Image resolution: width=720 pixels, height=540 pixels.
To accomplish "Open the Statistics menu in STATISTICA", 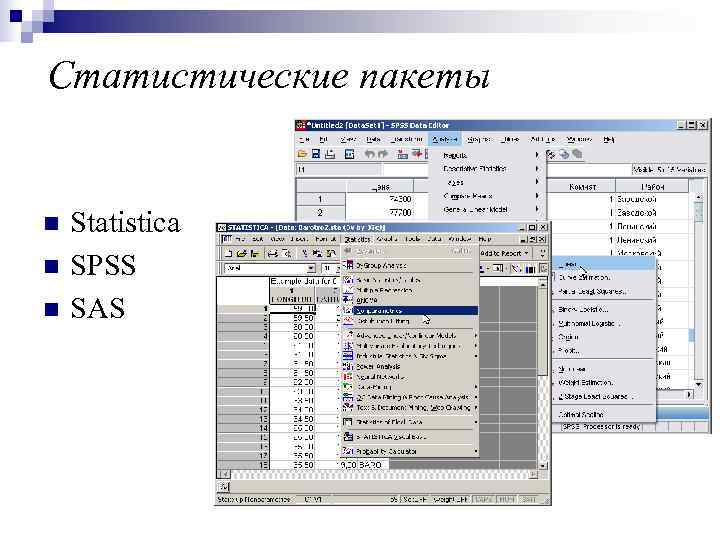I will (357, 239).
